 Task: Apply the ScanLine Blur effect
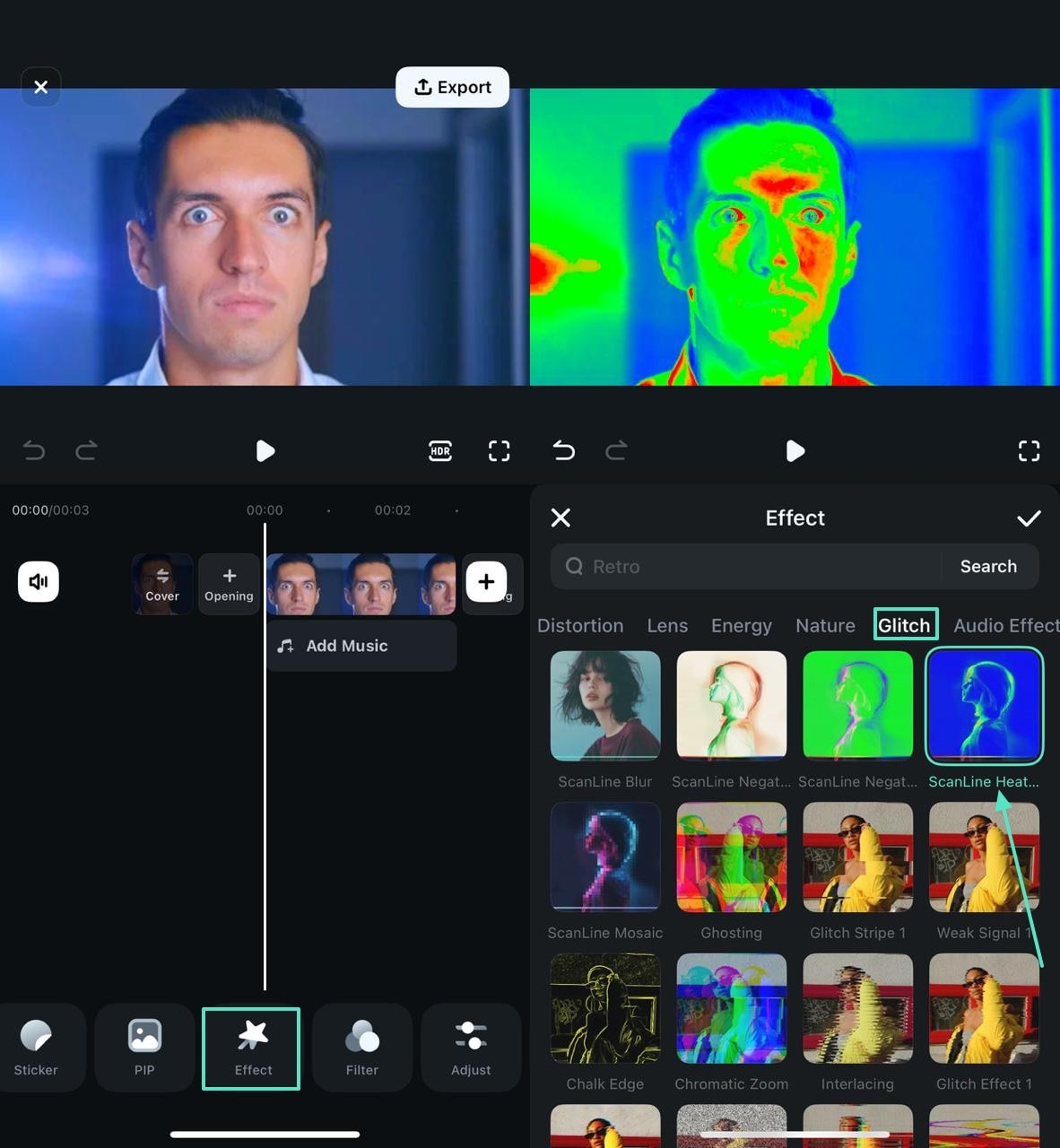click(605, 720)
